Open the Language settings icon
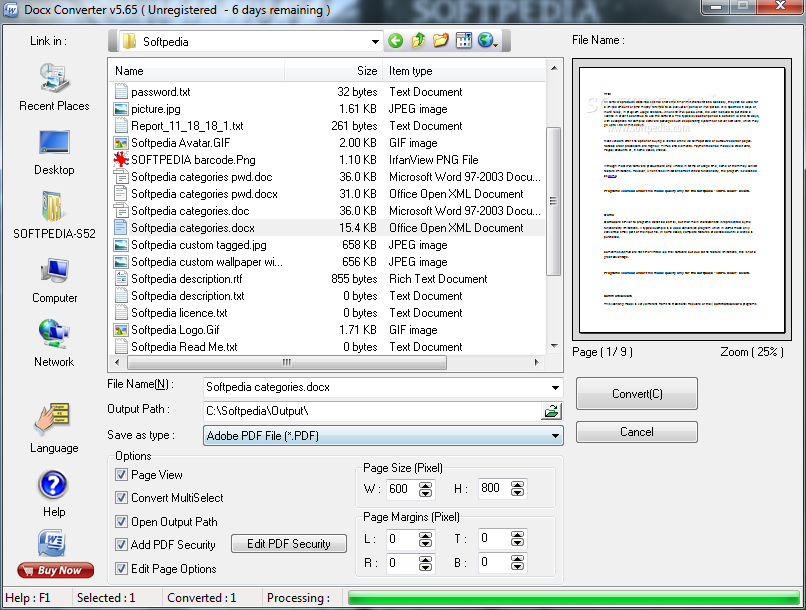Viewport: 806px width, 610px height. point(54,428)
